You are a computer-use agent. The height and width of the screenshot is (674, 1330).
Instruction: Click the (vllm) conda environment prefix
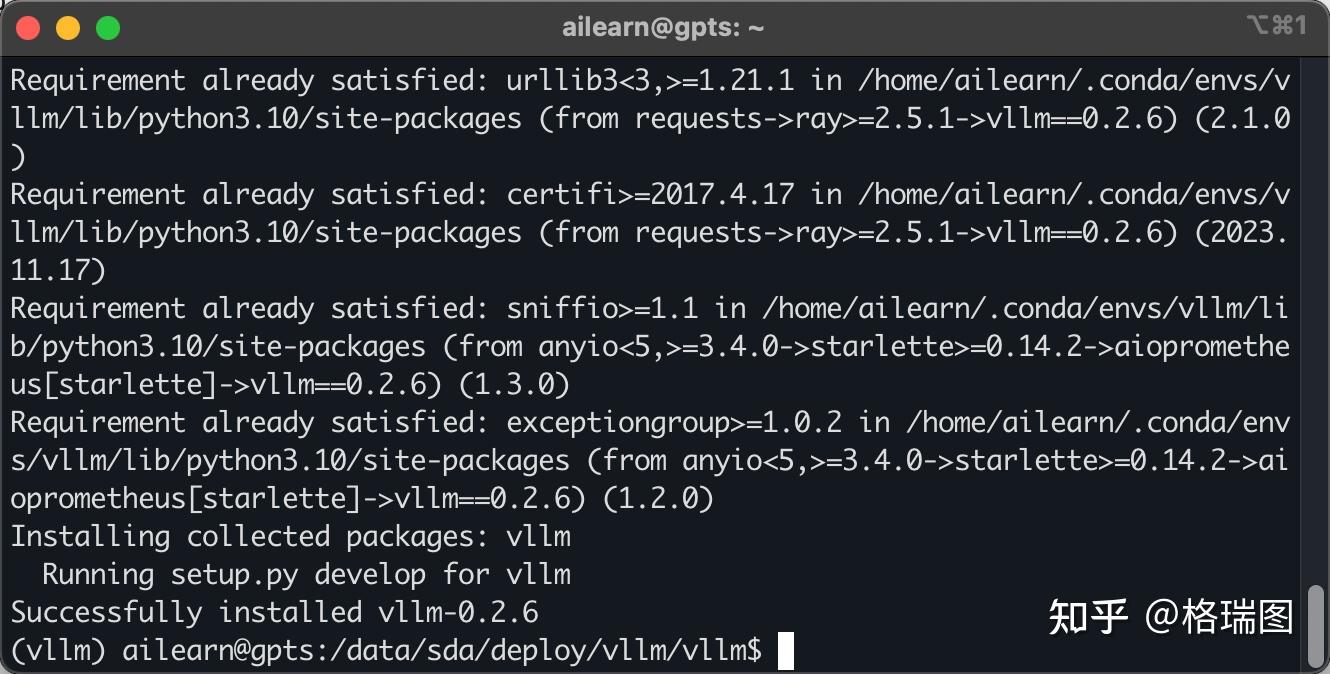[x=58, y=651]
